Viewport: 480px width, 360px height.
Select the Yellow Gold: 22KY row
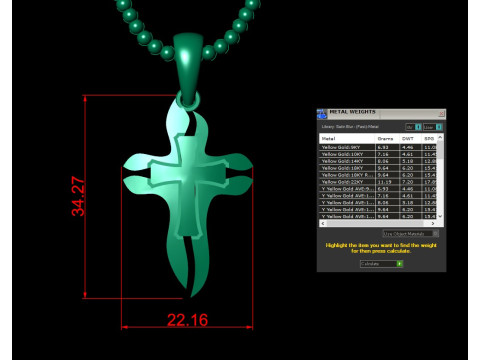pos(378,182)
